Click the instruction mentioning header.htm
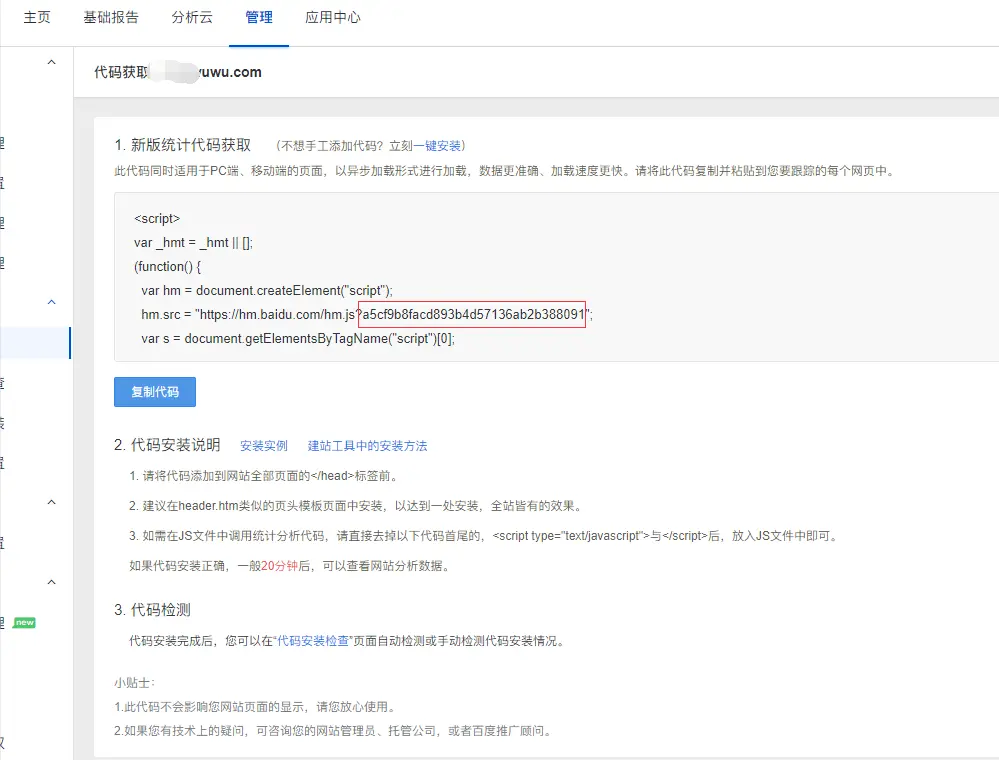Image resolution: width=999 pixels, height=760 pixels. [x=356, y=506]
